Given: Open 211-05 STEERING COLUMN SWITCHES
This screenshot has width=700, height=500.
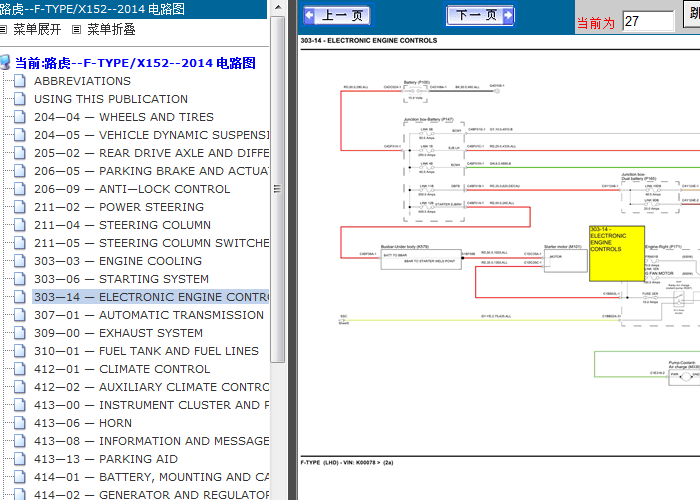Looking at the screenshot, I should (152, 243).
